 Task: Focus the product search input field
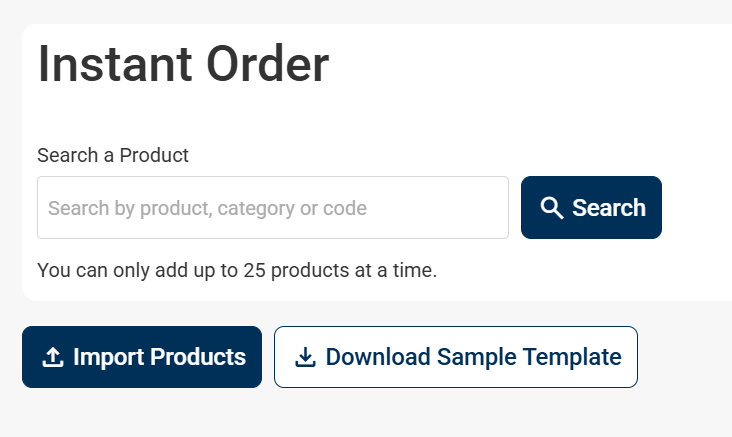(x=272, y=208)
